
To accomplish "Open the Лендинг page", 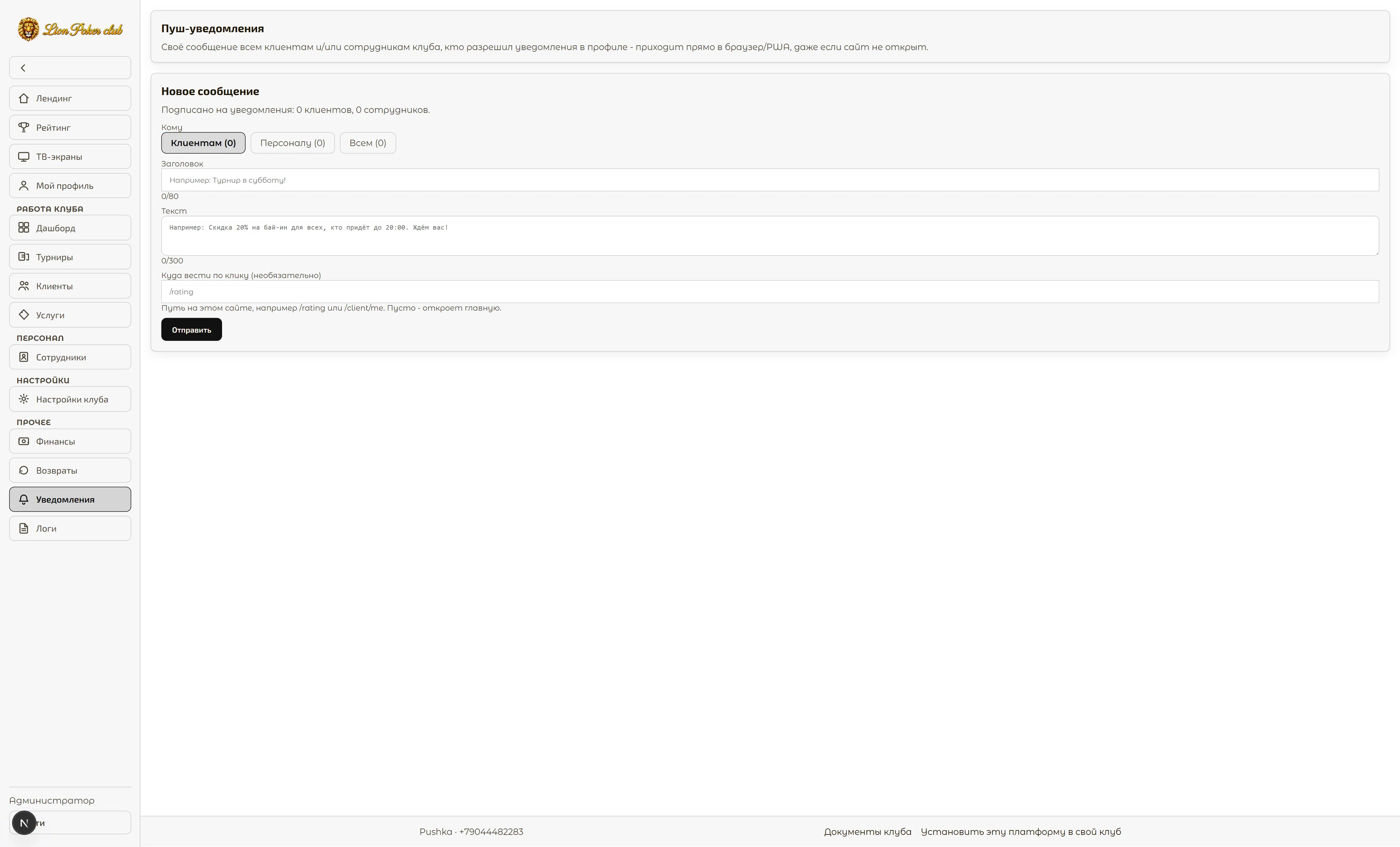I will point(70,98).
